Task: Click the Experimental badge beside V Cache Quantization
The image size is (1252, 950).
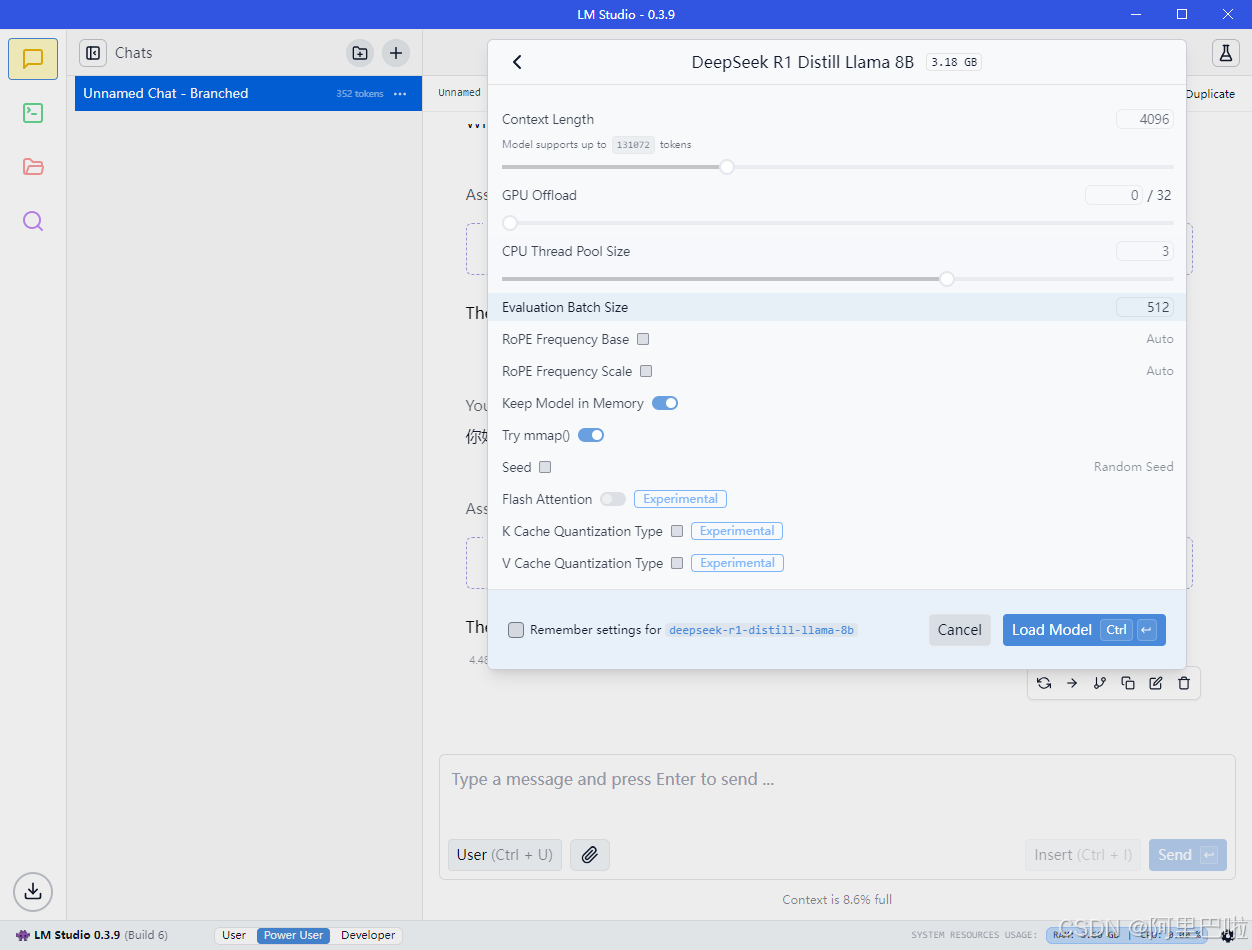Action: (737, 563)
